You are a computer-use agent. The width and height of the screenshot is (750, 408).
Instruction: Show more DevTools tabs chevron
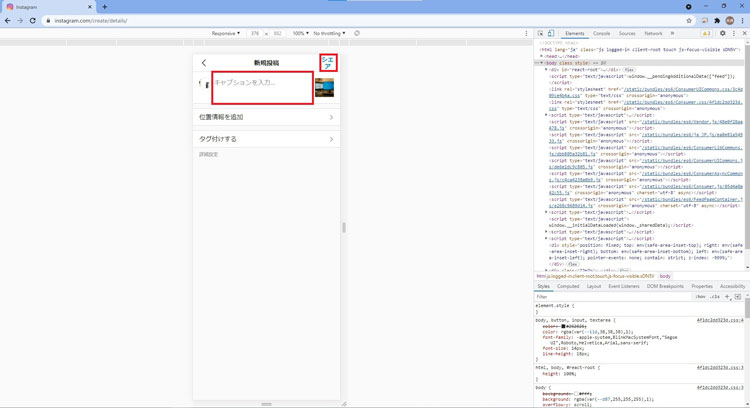672,33
